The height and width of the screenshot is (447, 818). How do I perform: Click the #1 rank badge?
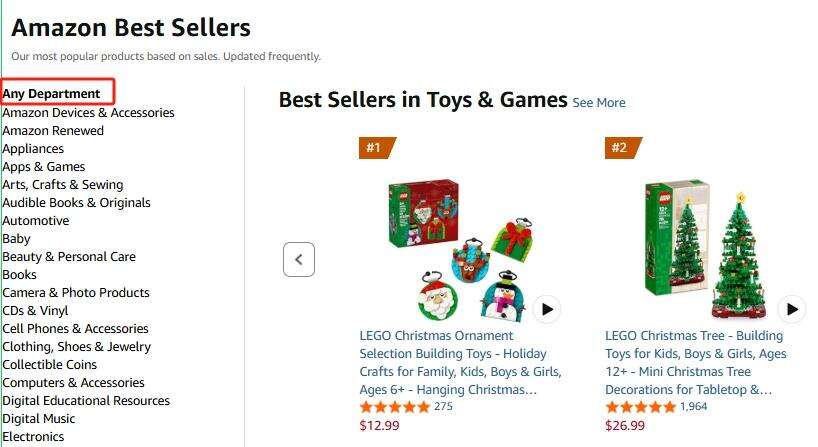click(376, 148)
